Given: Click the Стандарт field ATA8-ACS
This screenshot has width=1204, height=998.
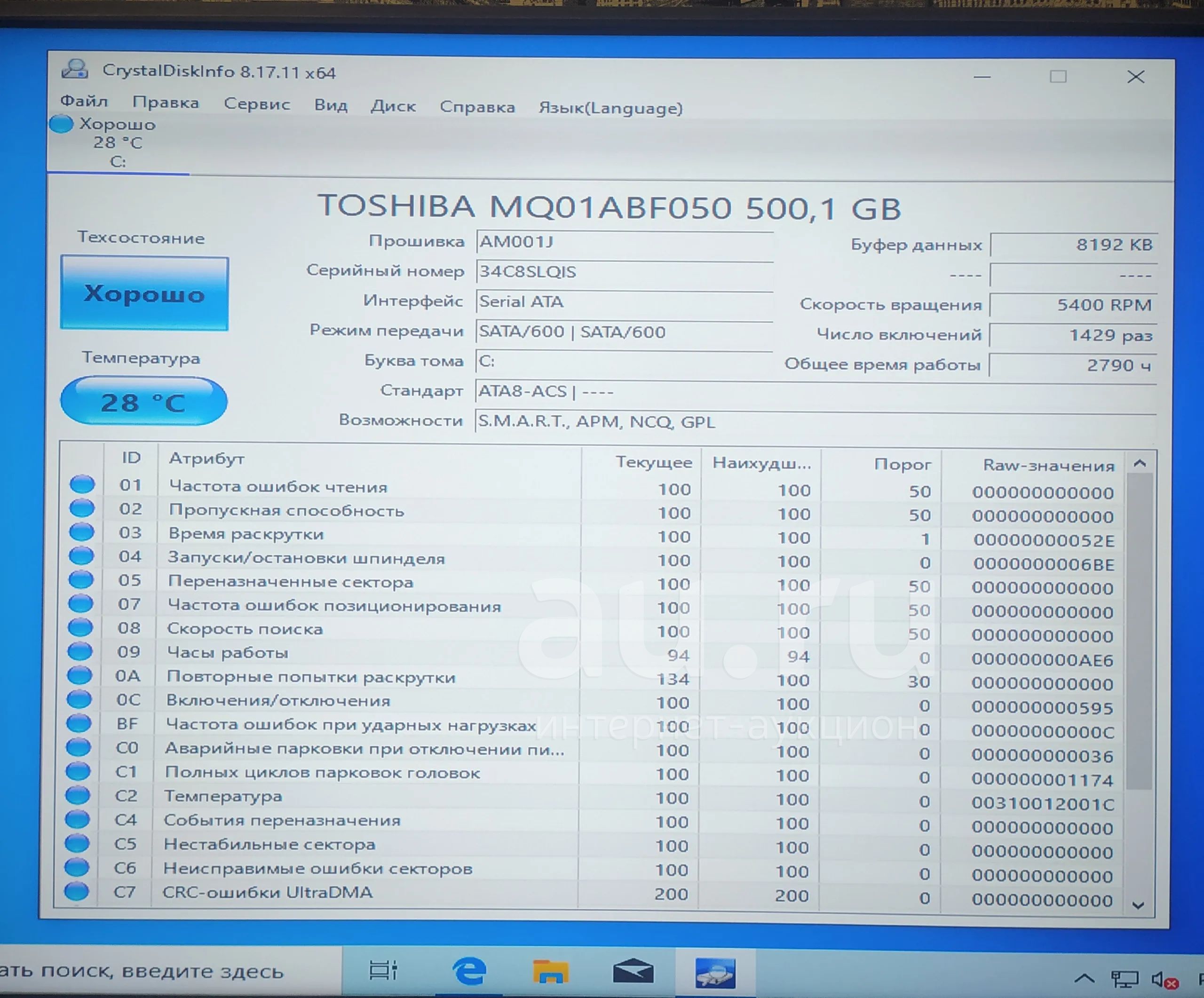Looking at the screenshot, I should [815, 392].
